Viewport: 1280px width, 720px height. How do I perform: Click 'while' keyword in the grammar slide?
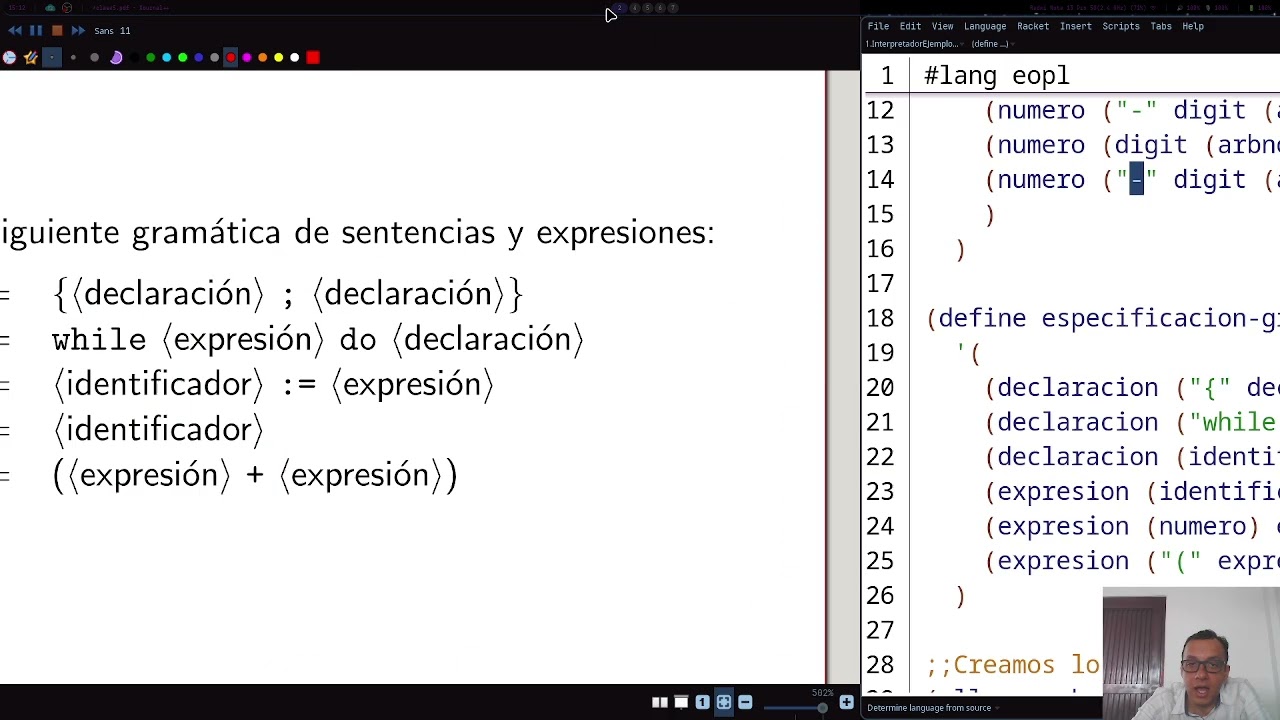tap(99, 339)
